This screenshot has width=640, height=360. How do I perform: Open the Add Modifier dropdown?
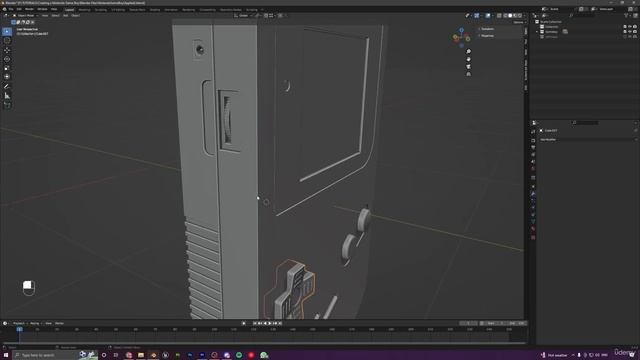pos(587,140)
